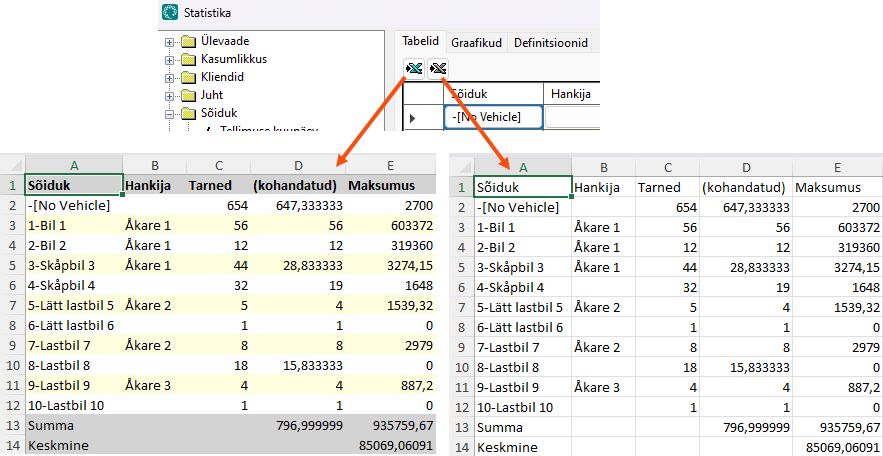883x456 pixels.
Task: Click the plain Excel export icon
Action: [437, 68]
